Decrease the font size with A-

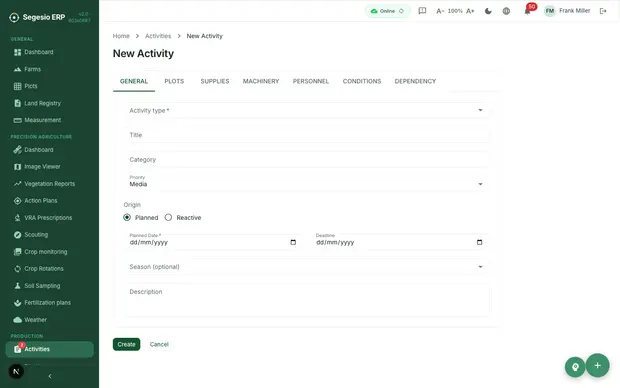click(x=440, y=11)
